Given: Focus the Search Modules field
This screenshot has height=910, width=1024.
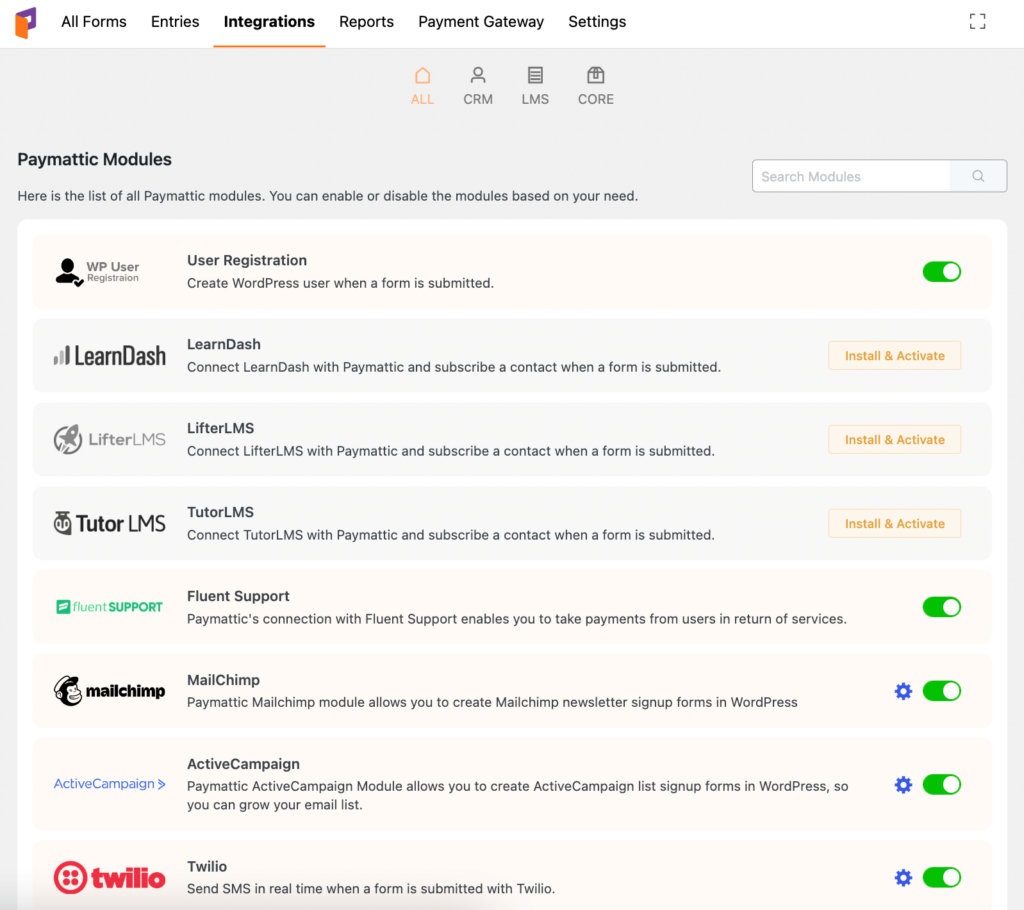Looking at the screenshot, I should click(x=851, y=176).
